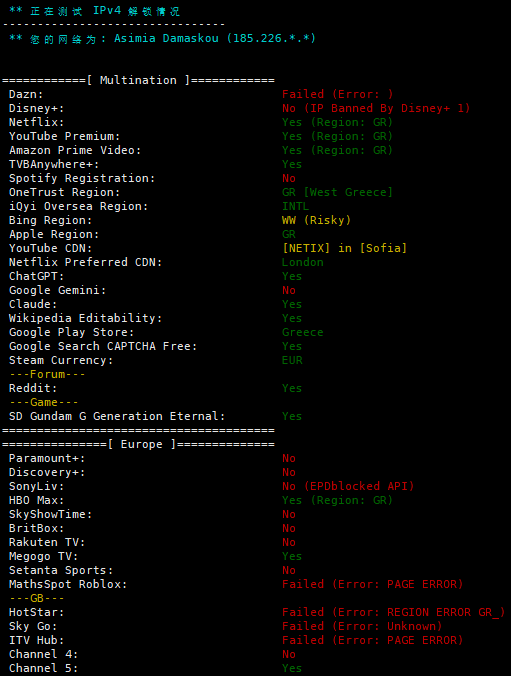Click the HotStar REGION ERROR GR_ result
The image size is (511, 676).
click(393, 613)
